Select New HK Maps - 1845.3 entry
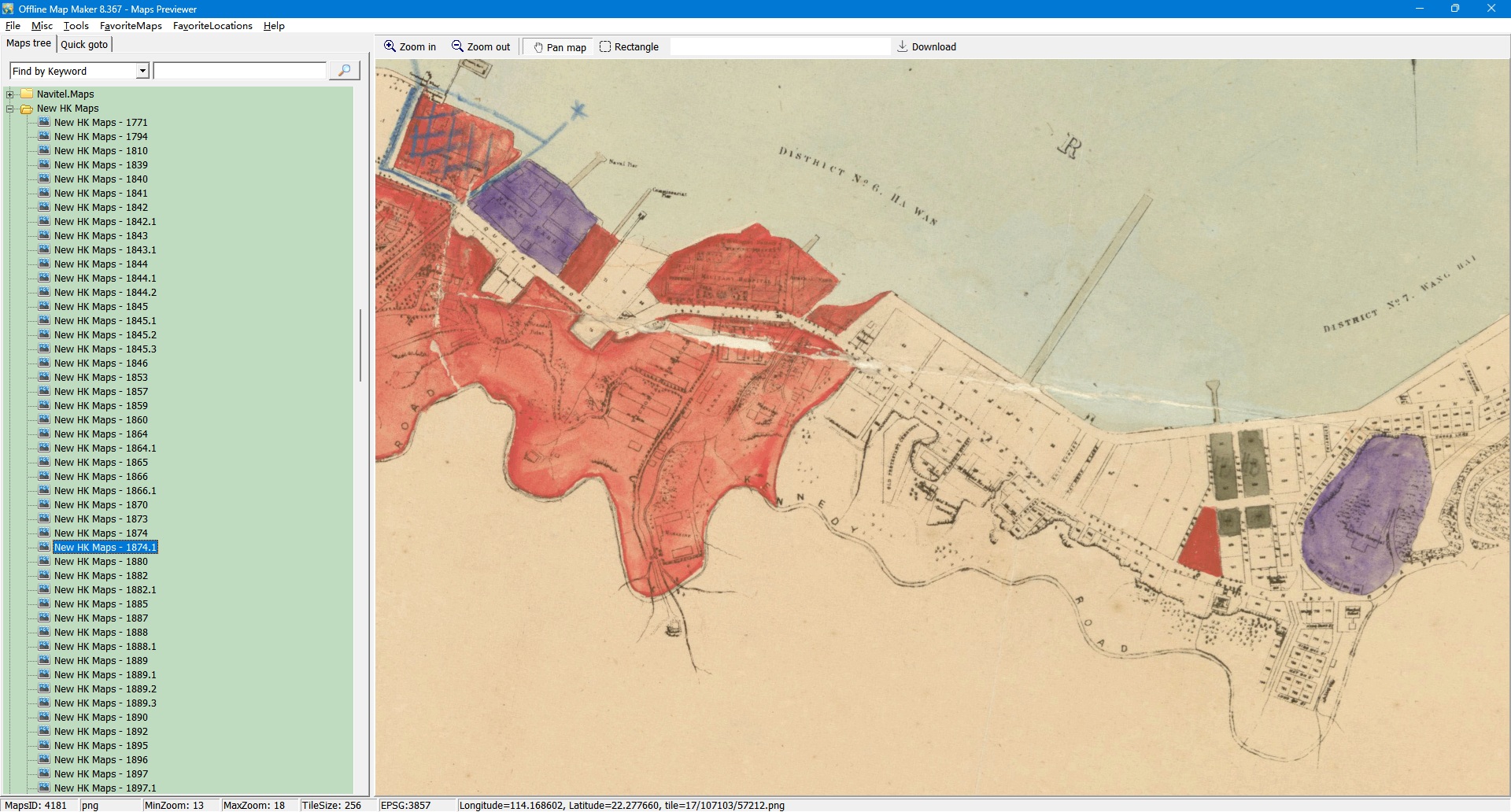Image resolution: width=1511 pixels, height=812 pixels. point(105,349)
